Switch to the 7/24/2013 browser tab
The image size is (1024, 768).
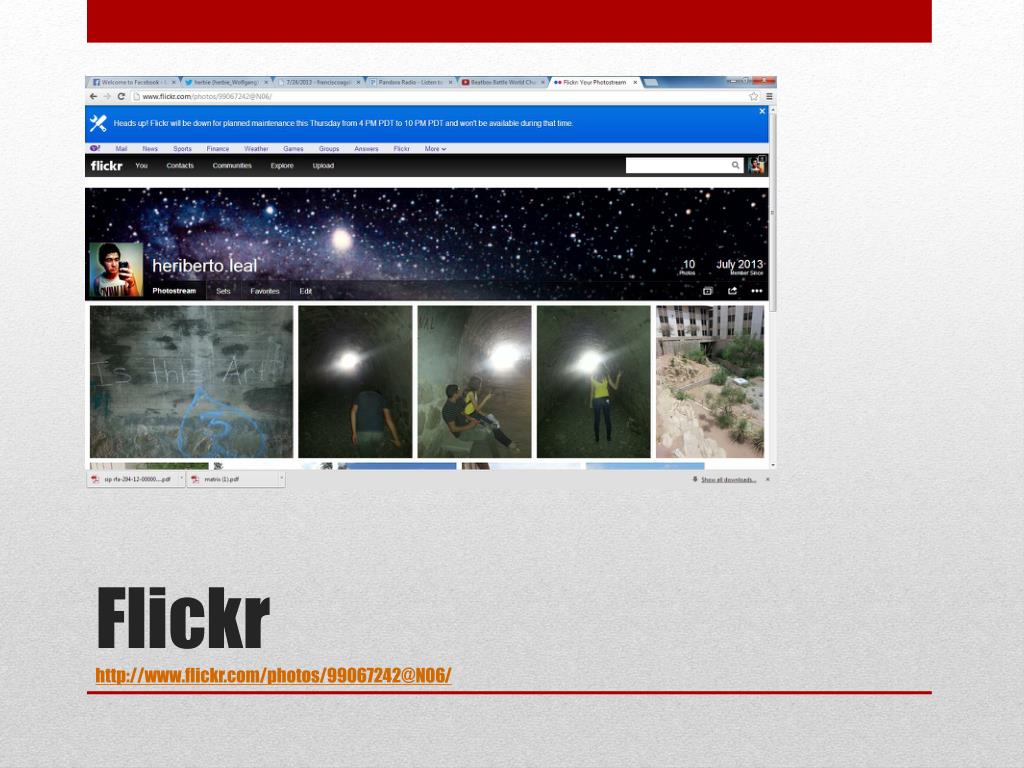click(x=317, y=82)
